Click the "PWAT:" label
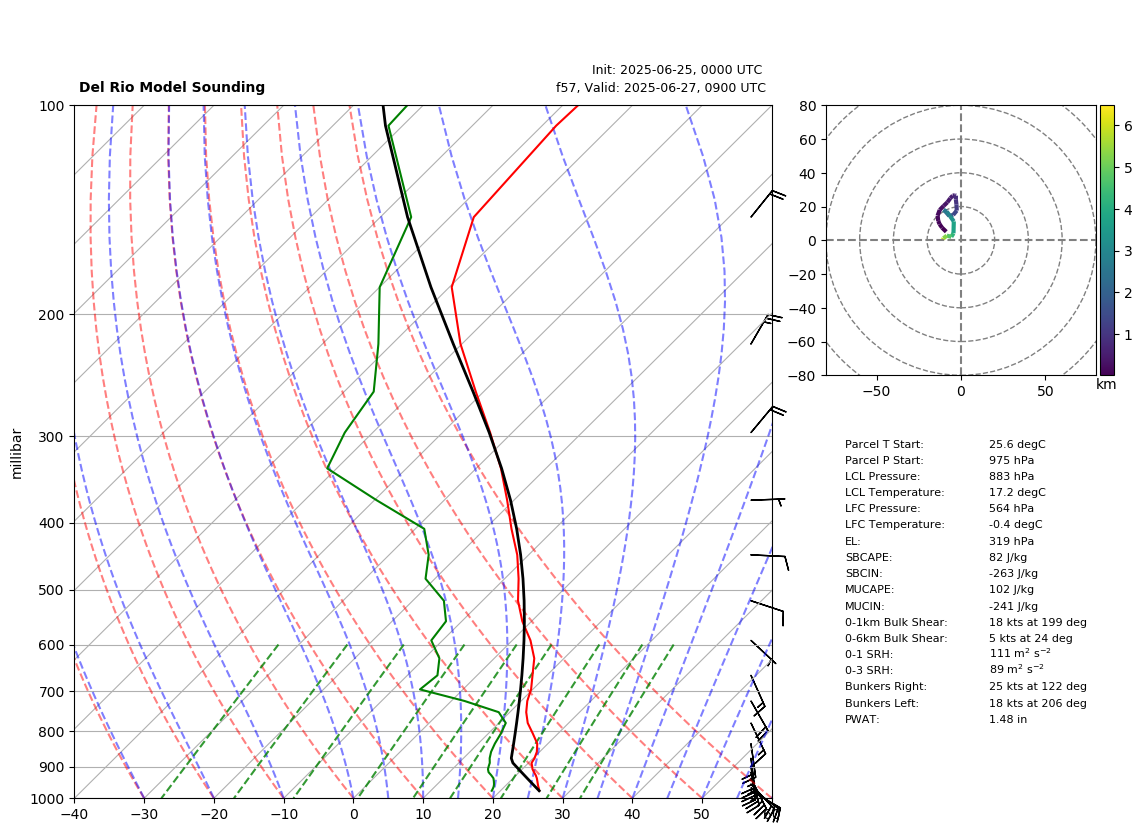 pos(862,719)
